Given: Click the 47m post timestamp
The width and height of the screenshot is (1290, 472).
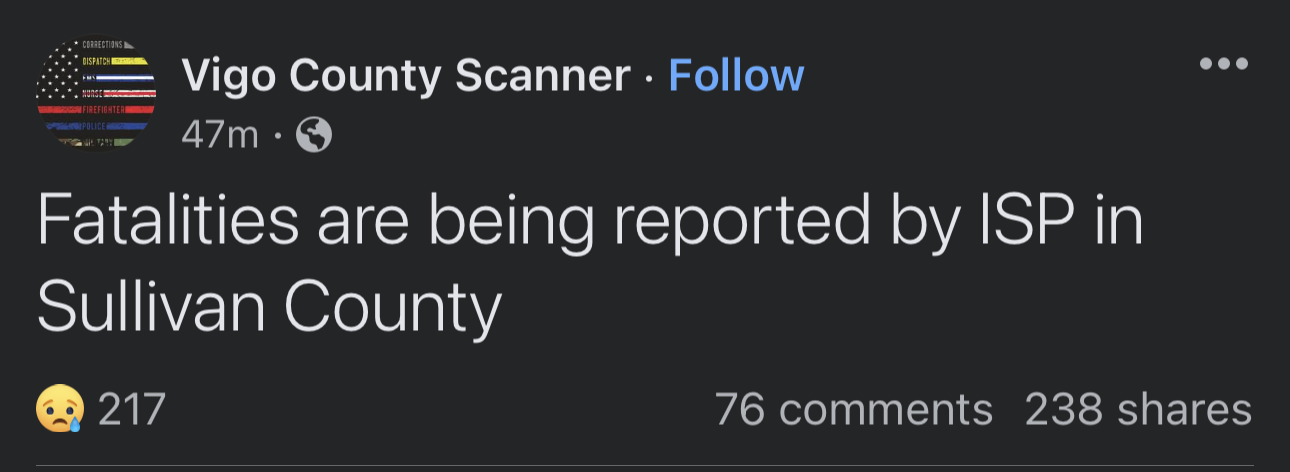Looking at the screenshot, I should pos(220,135).
